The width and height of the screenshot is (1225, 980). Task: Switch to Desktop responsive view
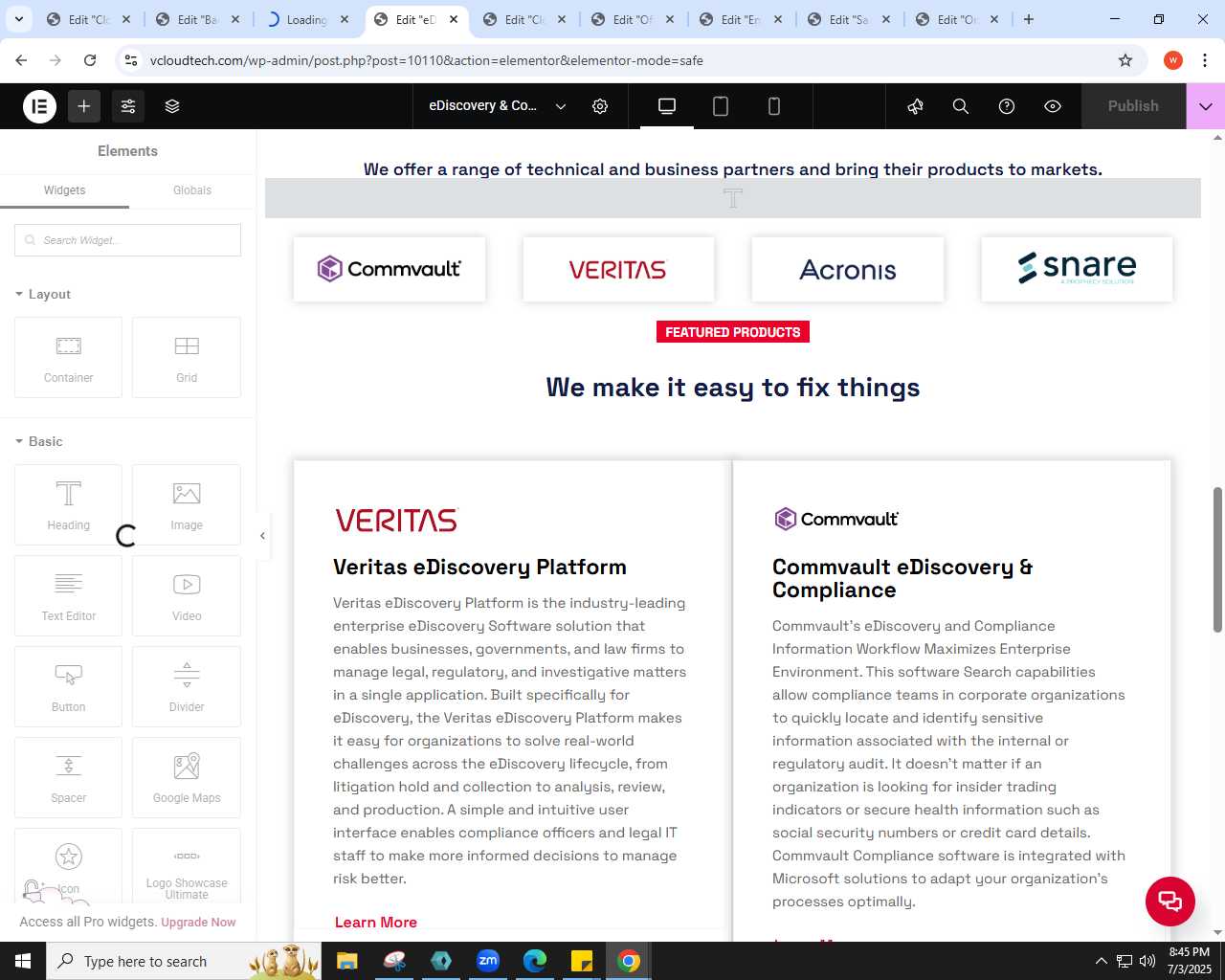[x=667, y=106]
